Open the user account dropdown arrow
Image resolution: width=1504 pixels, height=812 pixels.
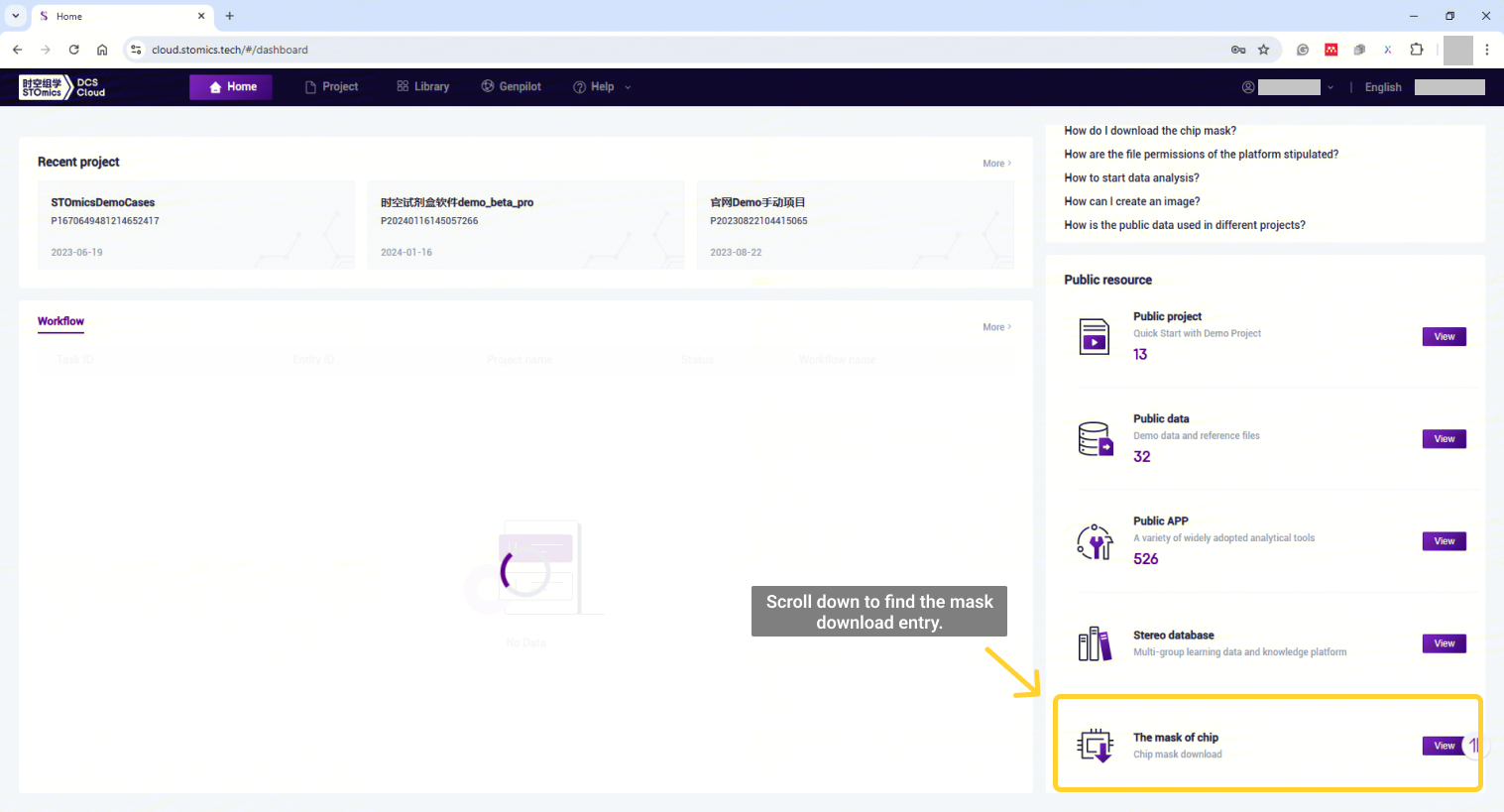1330,87
